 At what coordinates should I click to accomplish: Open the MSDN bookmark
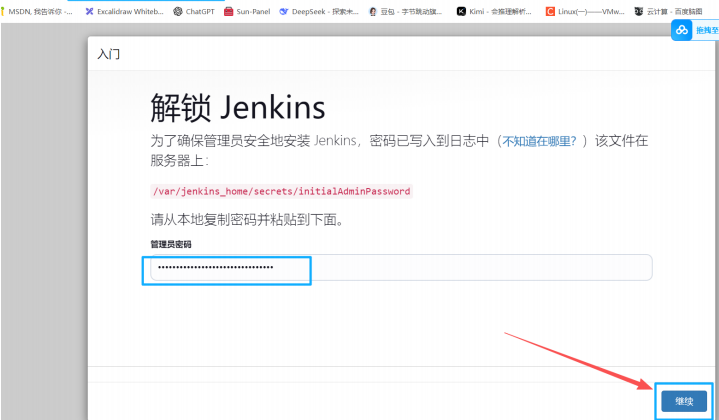pos(37,11)
